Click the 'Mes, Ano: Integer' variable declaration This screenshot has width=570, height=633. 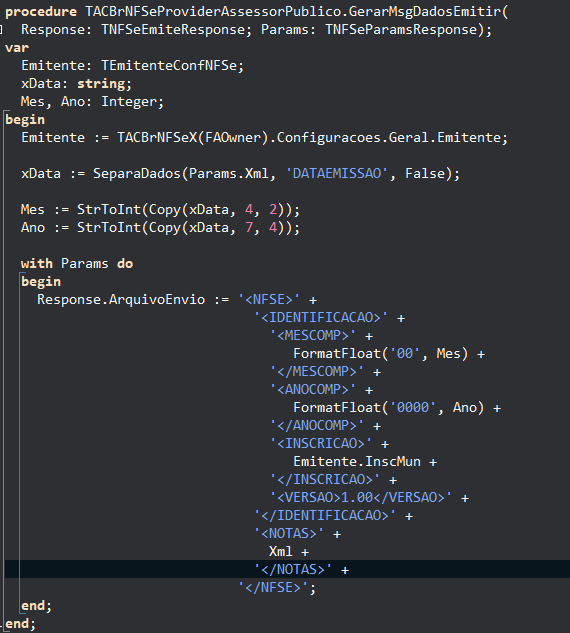tap(93, 101)
